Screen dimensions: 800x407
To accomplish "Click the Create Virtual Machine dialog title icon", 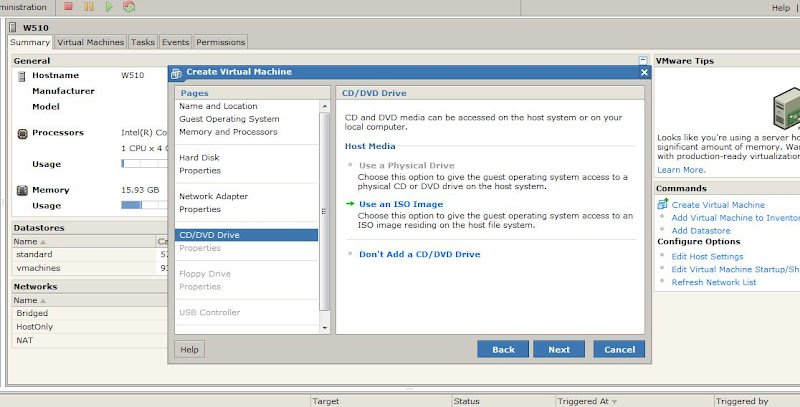I will pyautogui.click(x=177, y=72).
